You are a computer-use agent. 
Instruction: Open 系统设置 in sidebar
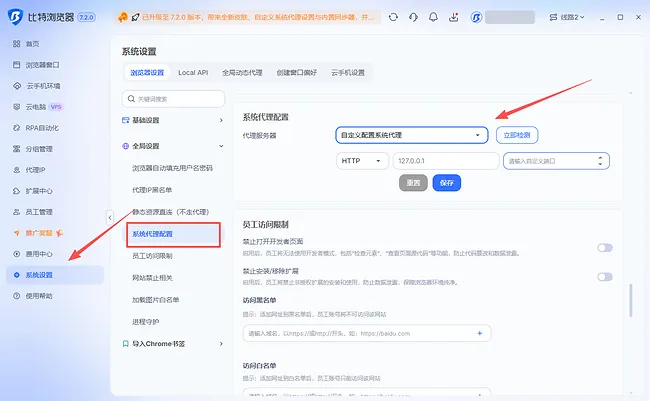click(55, 275)
